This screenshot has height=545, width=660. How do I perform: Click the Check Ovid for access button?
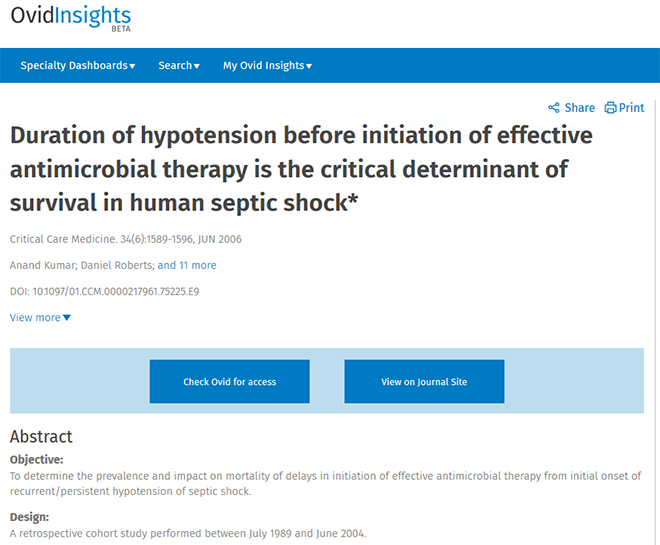tap(230, 381)
